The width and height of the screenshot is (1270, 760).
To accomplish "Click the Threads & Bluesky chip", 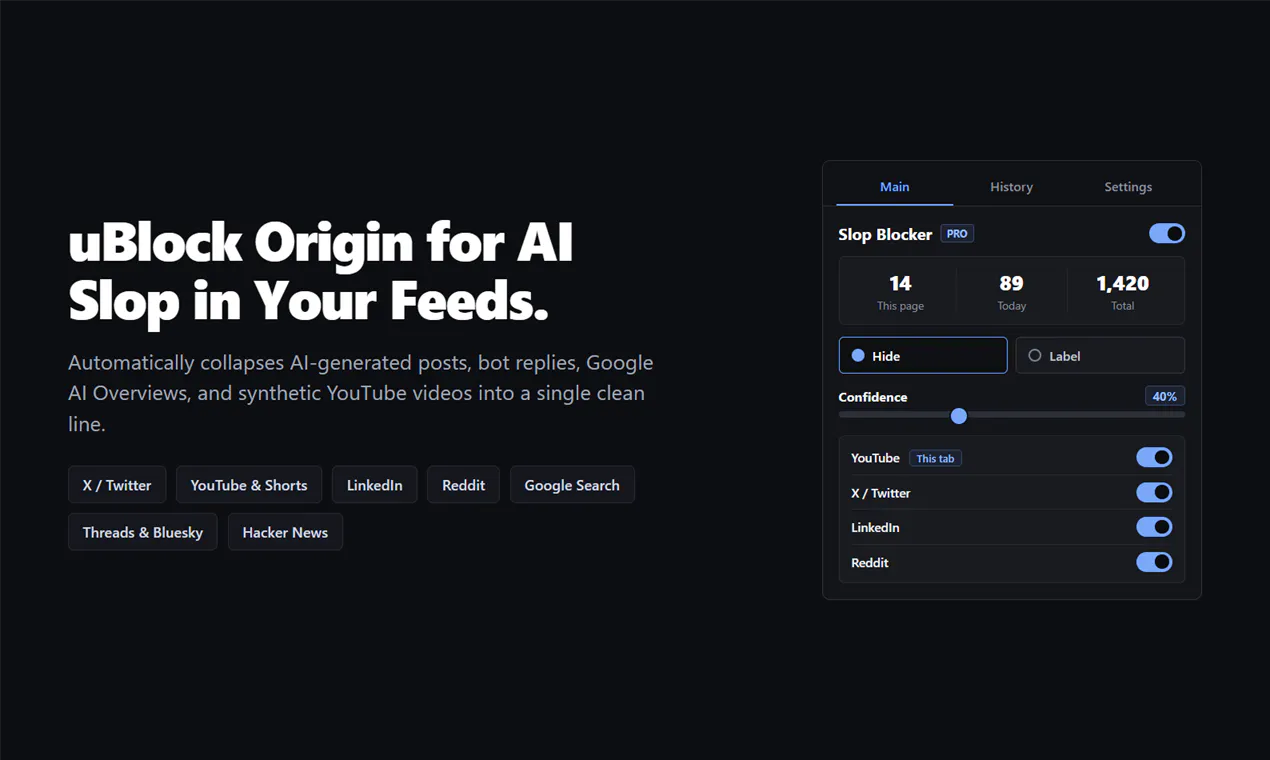I will click(143, 532).
